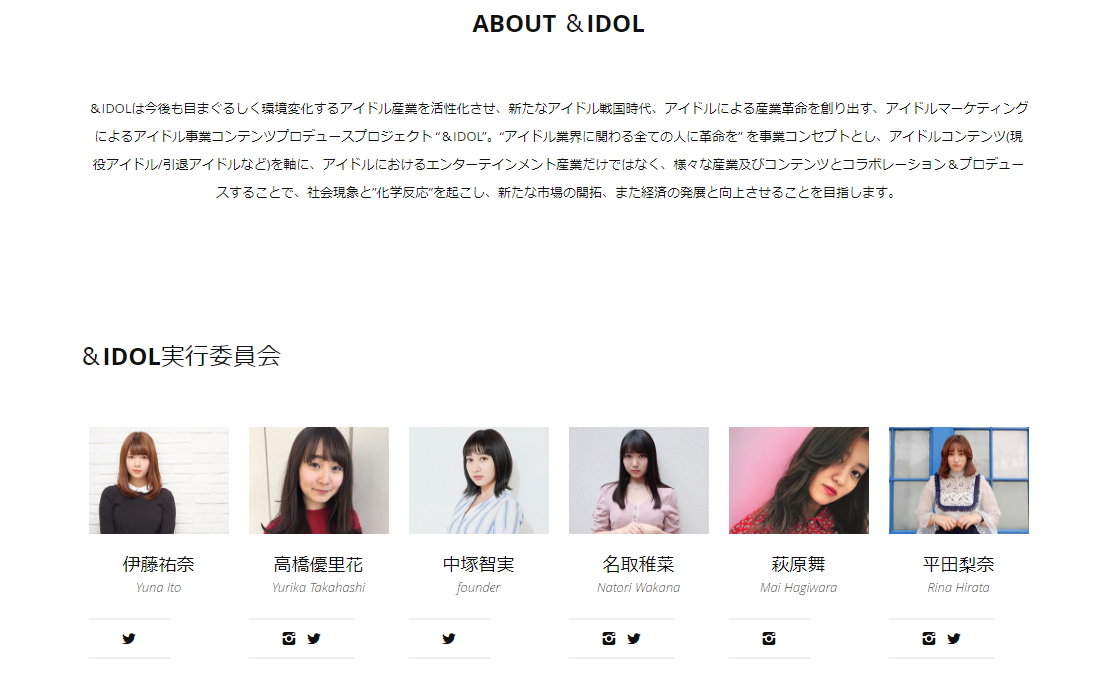
Task: Click the ABOUT &IDOL heading
Action: pos(559,24)
